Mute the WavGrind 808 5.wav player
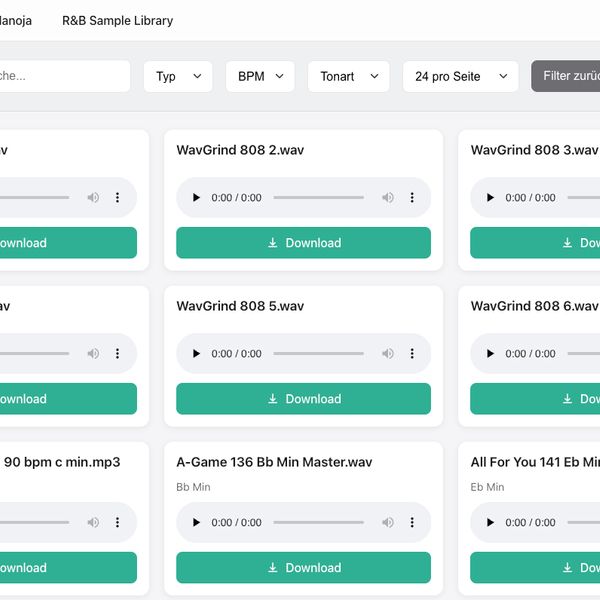The image size is (600, 600). point(388,354)
